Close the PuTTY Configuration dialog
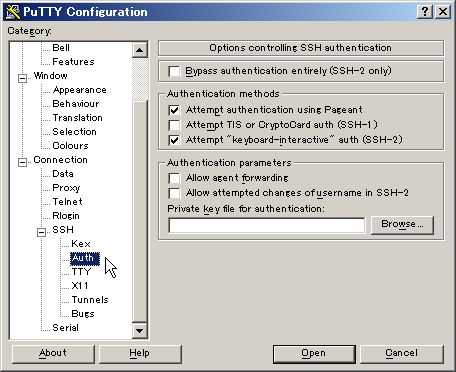Viewport: 456px width, 372px height. pyautogui.click(x=443, y=12)
